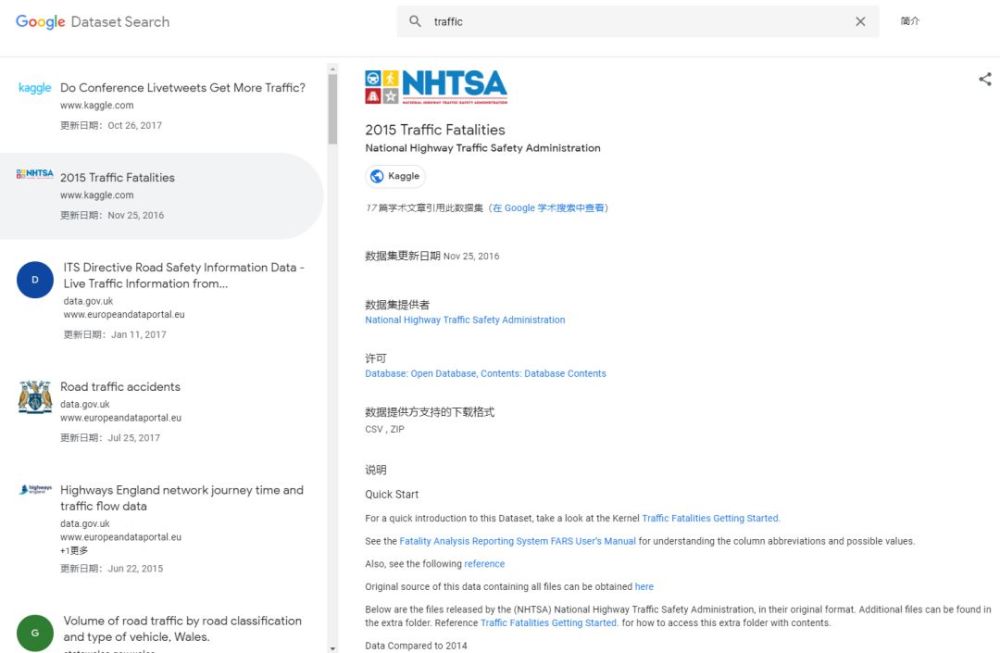Screen dimensions: 1000x653
Task: Click data.gov.uk under ITS Directive result
Action: (x=88, y=301)
